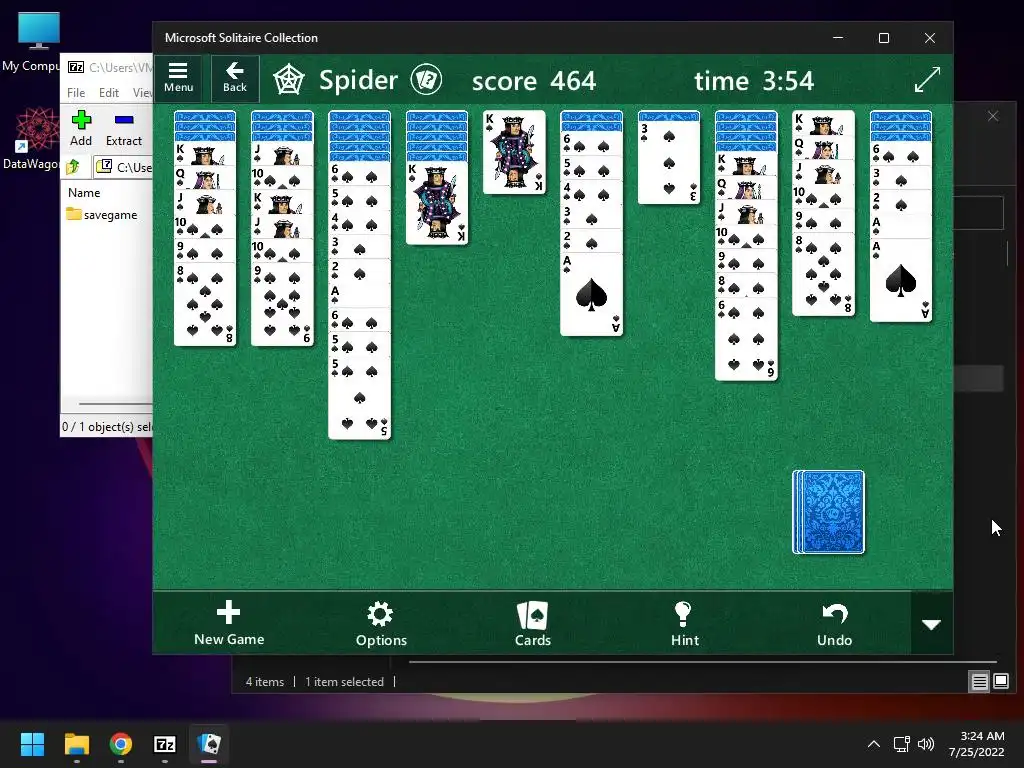This screenshot has height=768, width=1024.
Task: Select the 8 of spades ending column one
Action: click(x=205, y=304)
